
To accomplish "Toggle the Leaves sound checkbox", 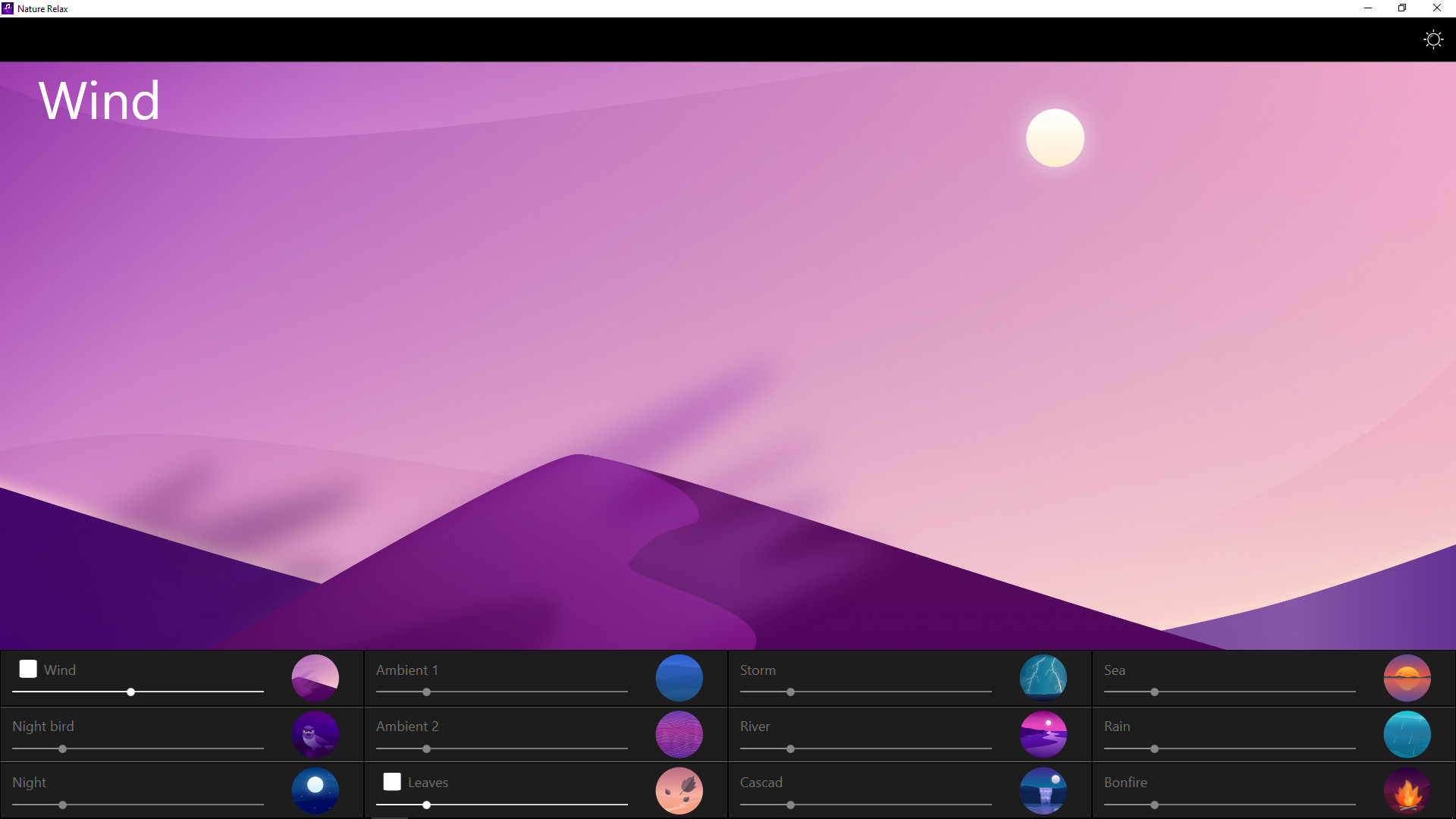I will [392, 781].
